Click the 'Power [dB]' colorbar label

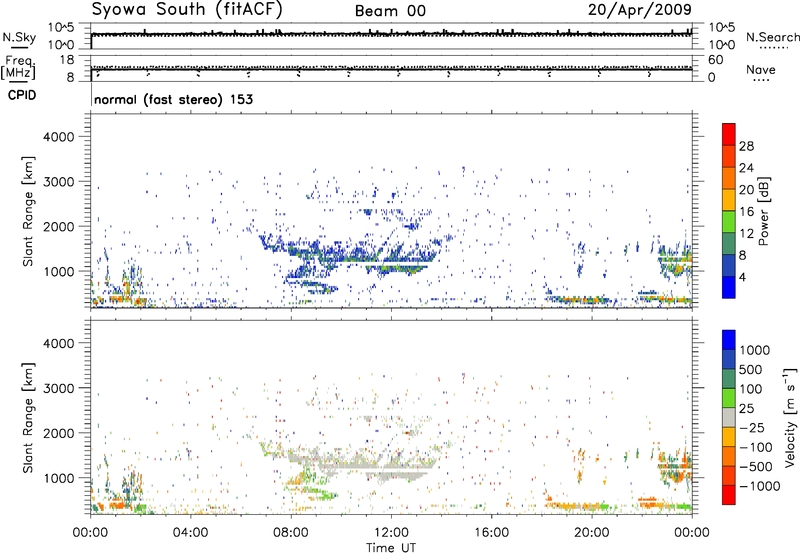[x=764, y=211]
